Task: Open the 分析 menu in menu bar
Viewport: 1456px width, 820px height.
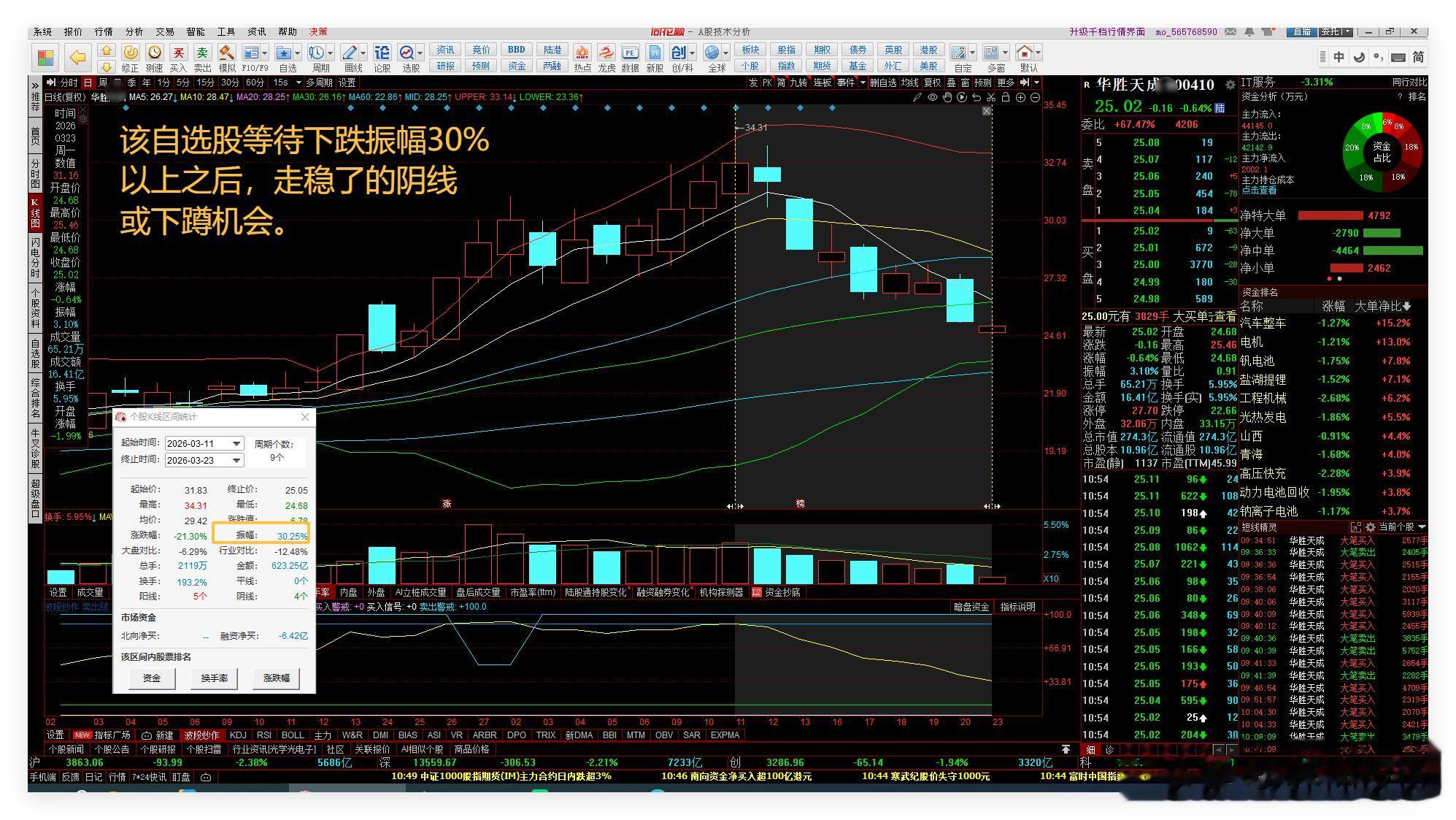Action: click(134, 32)
